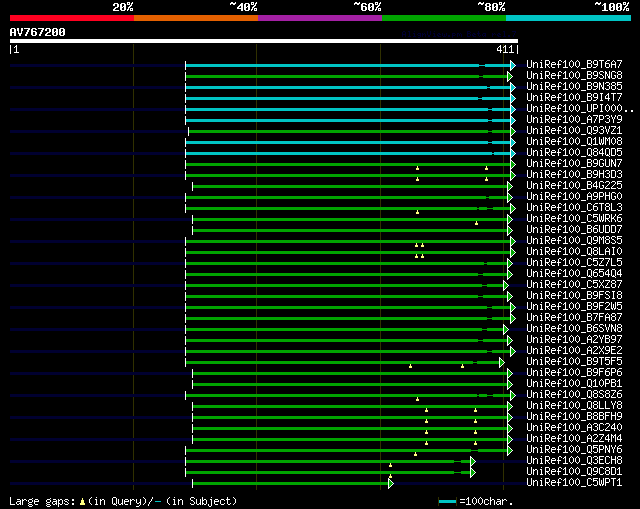Screen dimensions: 640x509
Task: Select hit label UniRef100_Q84QD5
Action: 574,153
